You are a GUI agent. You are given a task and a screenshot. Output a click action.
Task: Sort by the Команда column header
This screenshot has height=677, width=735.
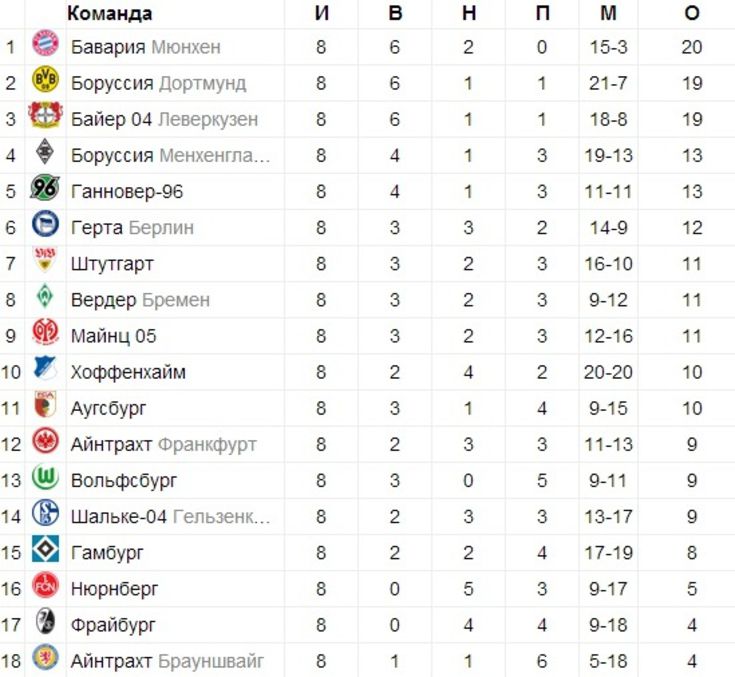pyautogui.click(x=110, y=13)
